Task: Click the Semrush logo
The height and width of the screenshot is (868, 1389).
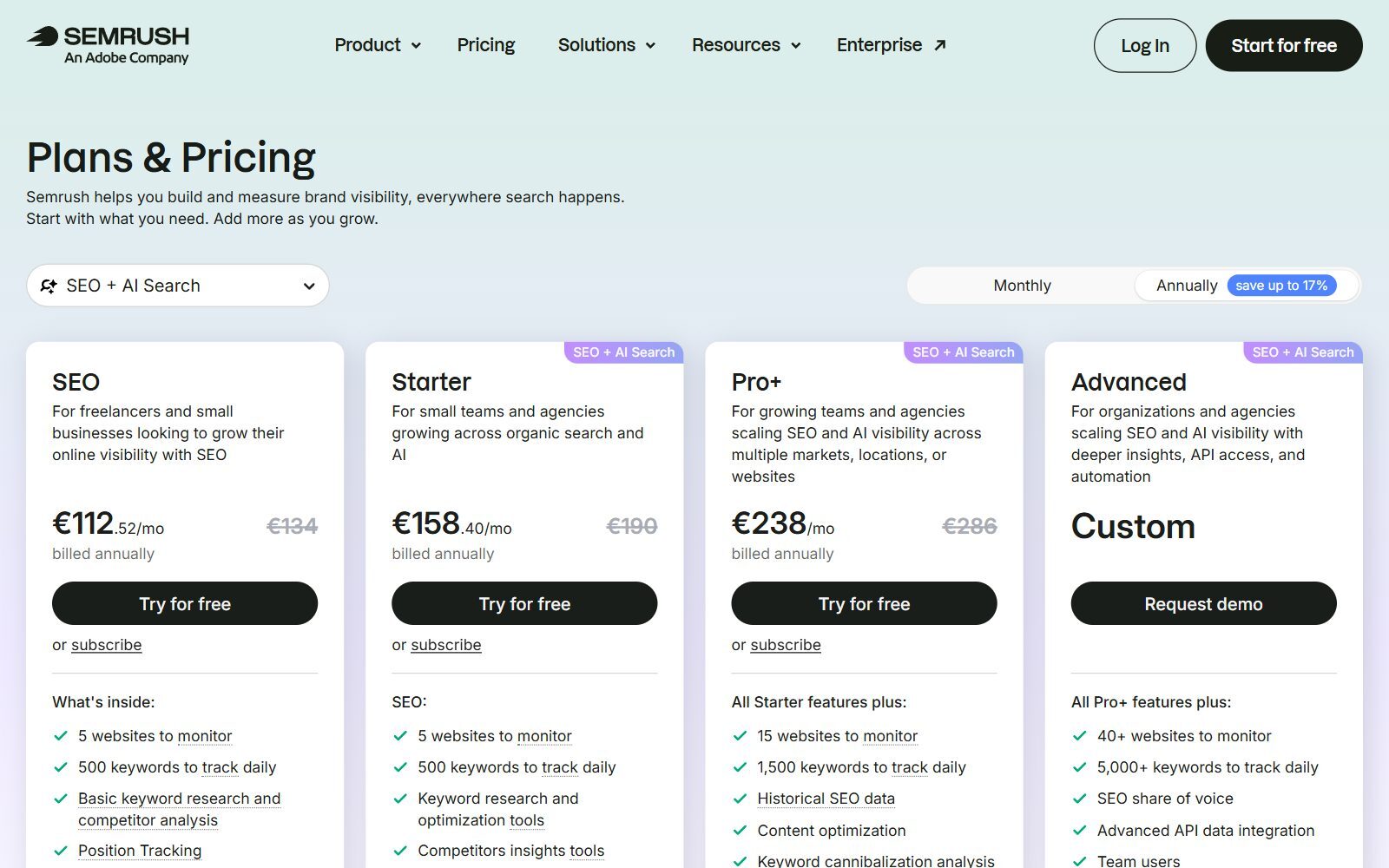Action: click(x=108, y=45)
